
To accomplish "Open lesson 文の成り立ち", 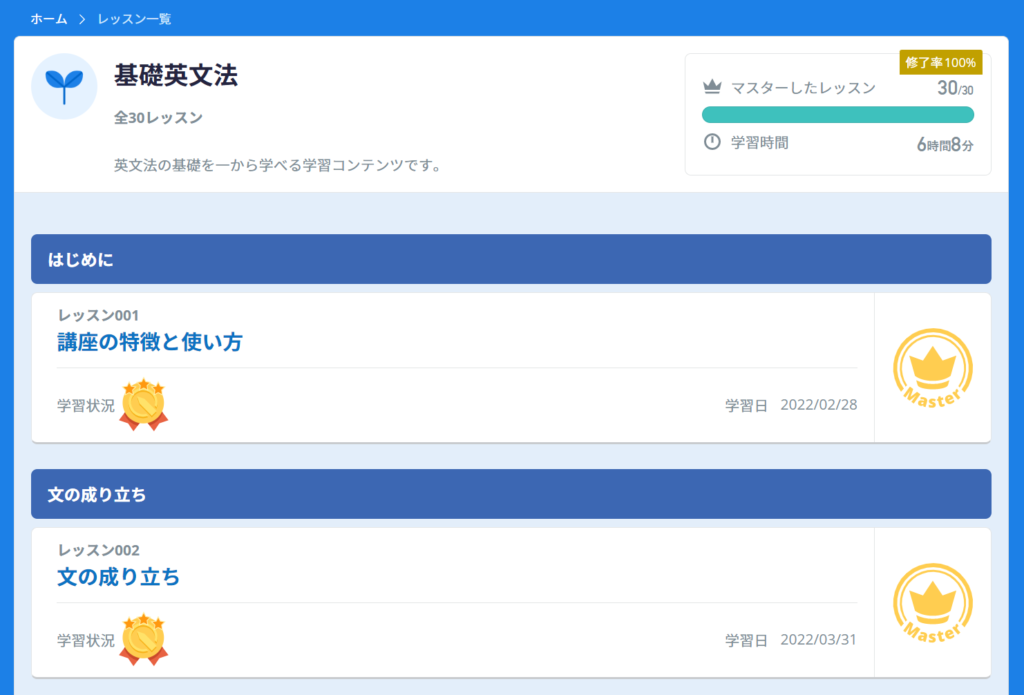I will (118, 577).
